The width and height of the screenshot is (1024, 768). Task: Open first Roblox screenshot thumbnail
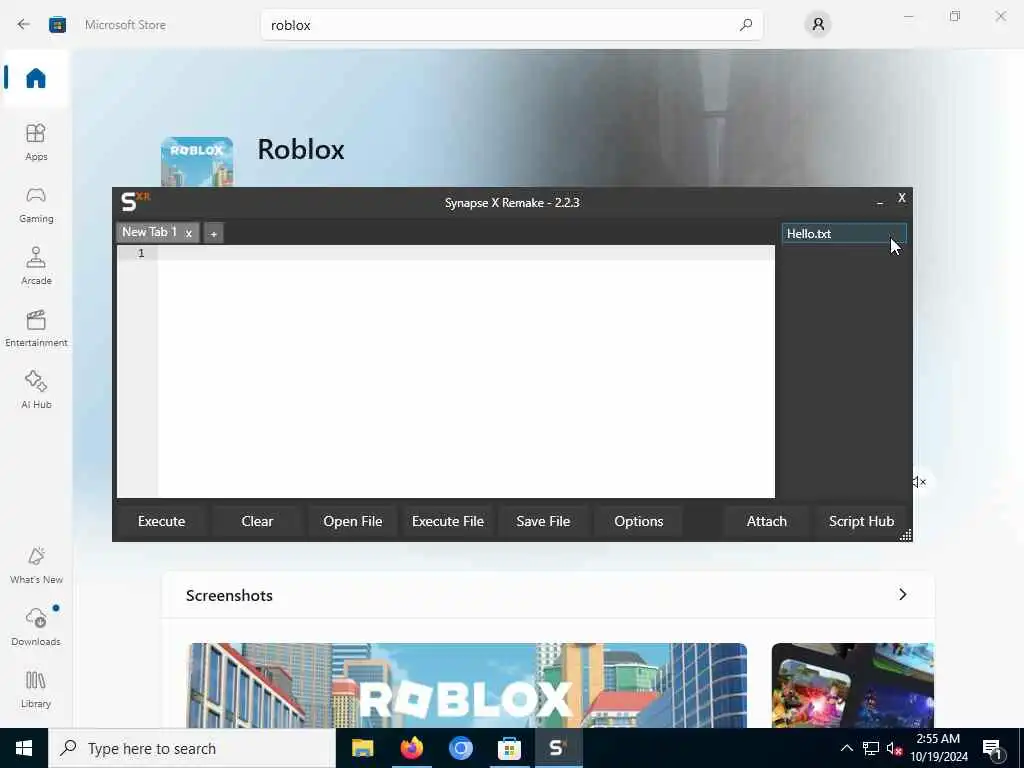click(466, 685)
